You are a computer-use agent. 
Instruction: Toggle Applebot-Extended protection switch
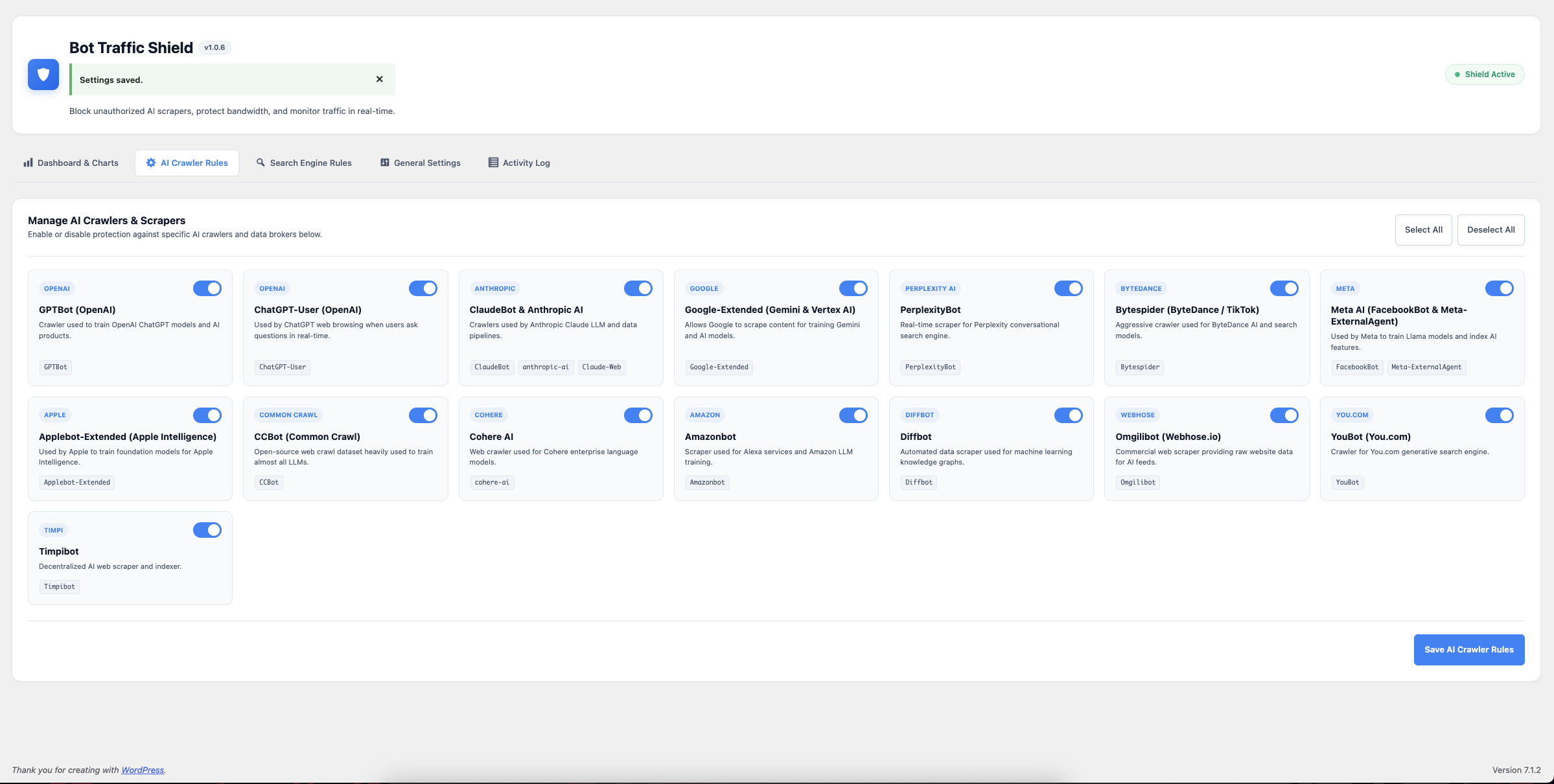pyautogui.click(x=207, y=415)
